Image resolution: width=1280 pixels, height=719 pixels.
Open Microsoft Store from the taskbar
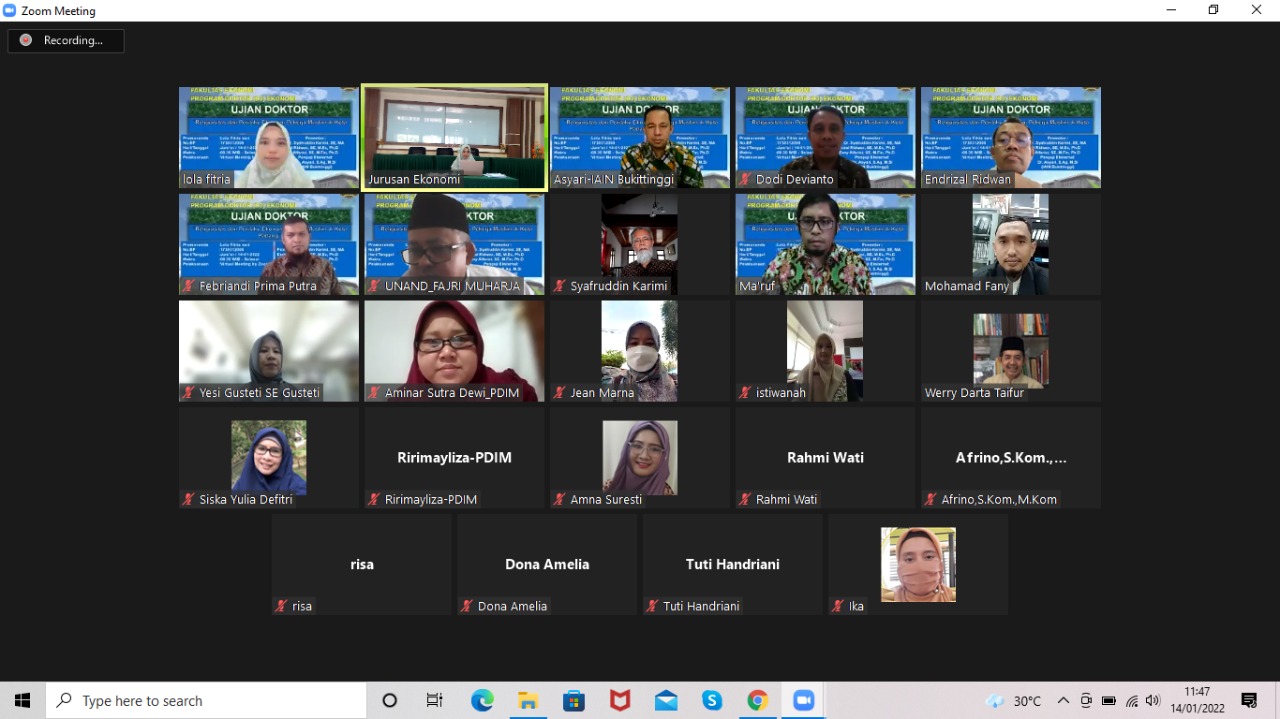click(x=574, y=701)
